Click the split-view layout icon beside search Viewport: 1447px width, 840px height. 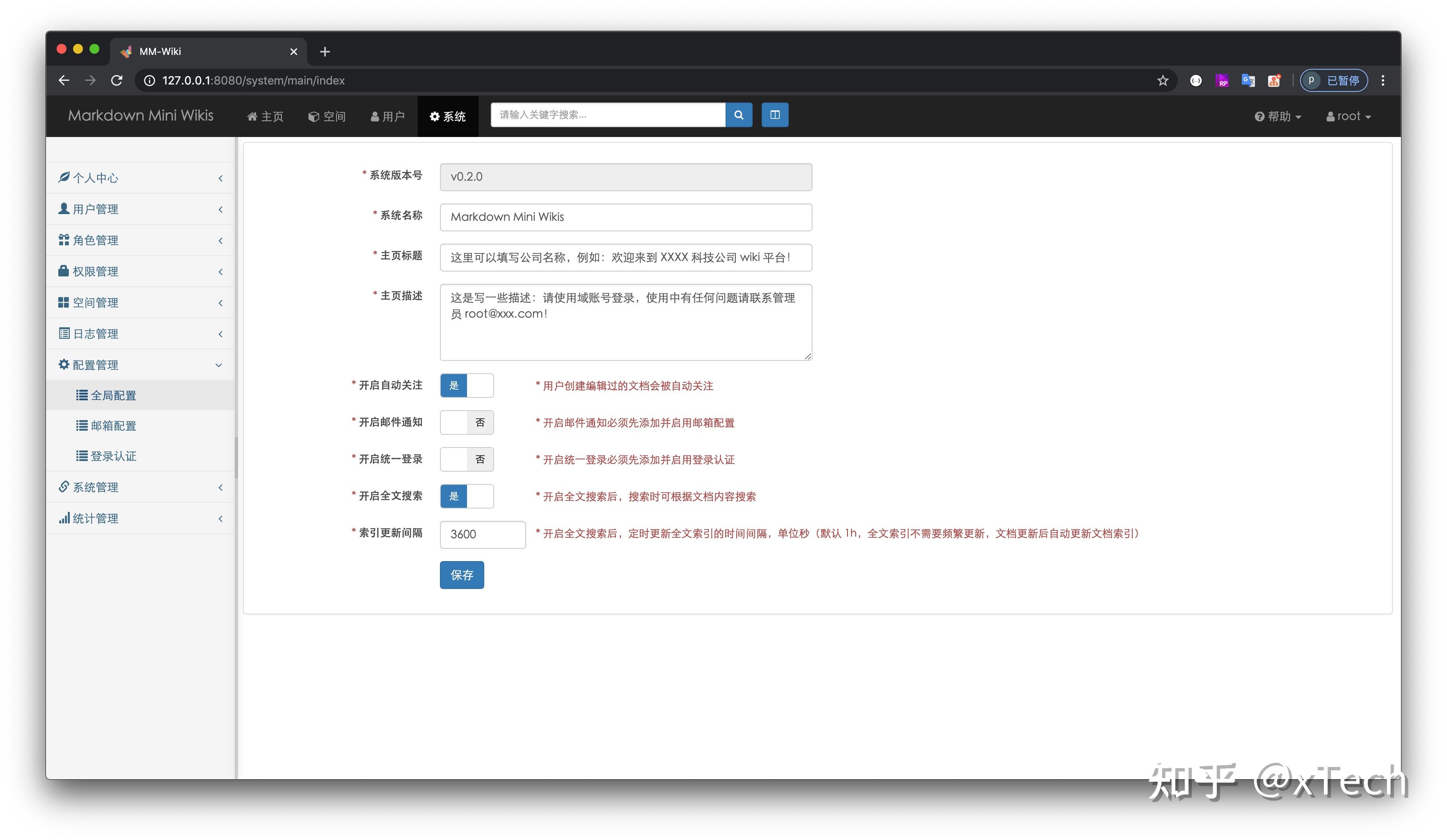(775, 115)
